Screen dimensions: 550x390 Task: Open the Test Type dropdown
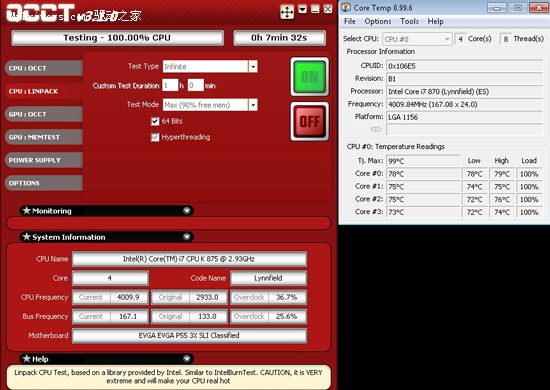point(253,66)
